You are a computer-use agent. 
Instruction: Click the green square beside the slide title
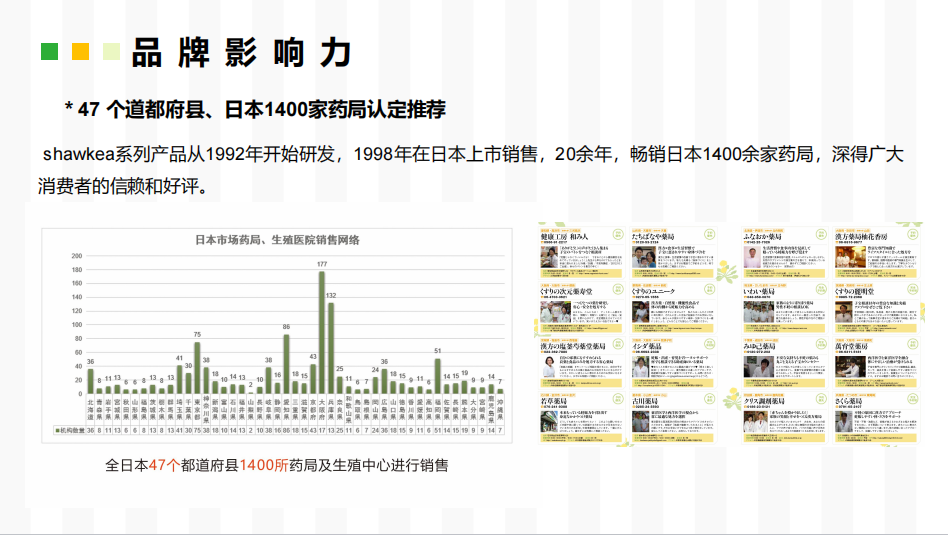(x=48, y=51)
